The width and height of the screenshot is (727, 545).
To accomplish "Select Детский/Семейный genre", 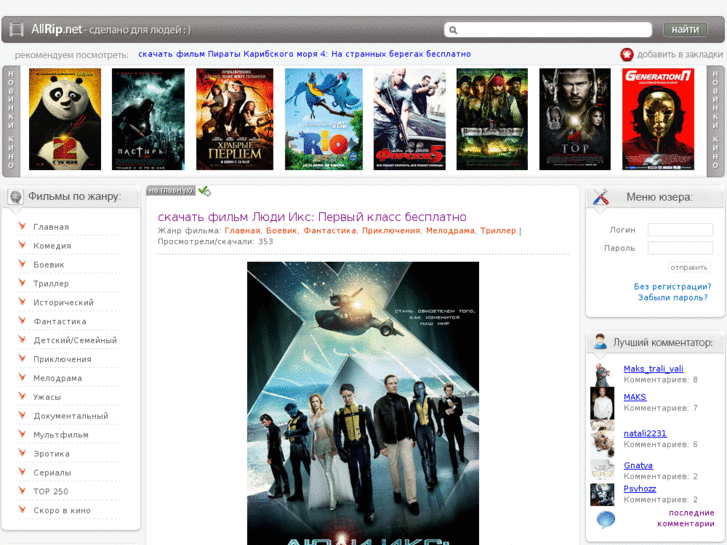I will 75,340.
